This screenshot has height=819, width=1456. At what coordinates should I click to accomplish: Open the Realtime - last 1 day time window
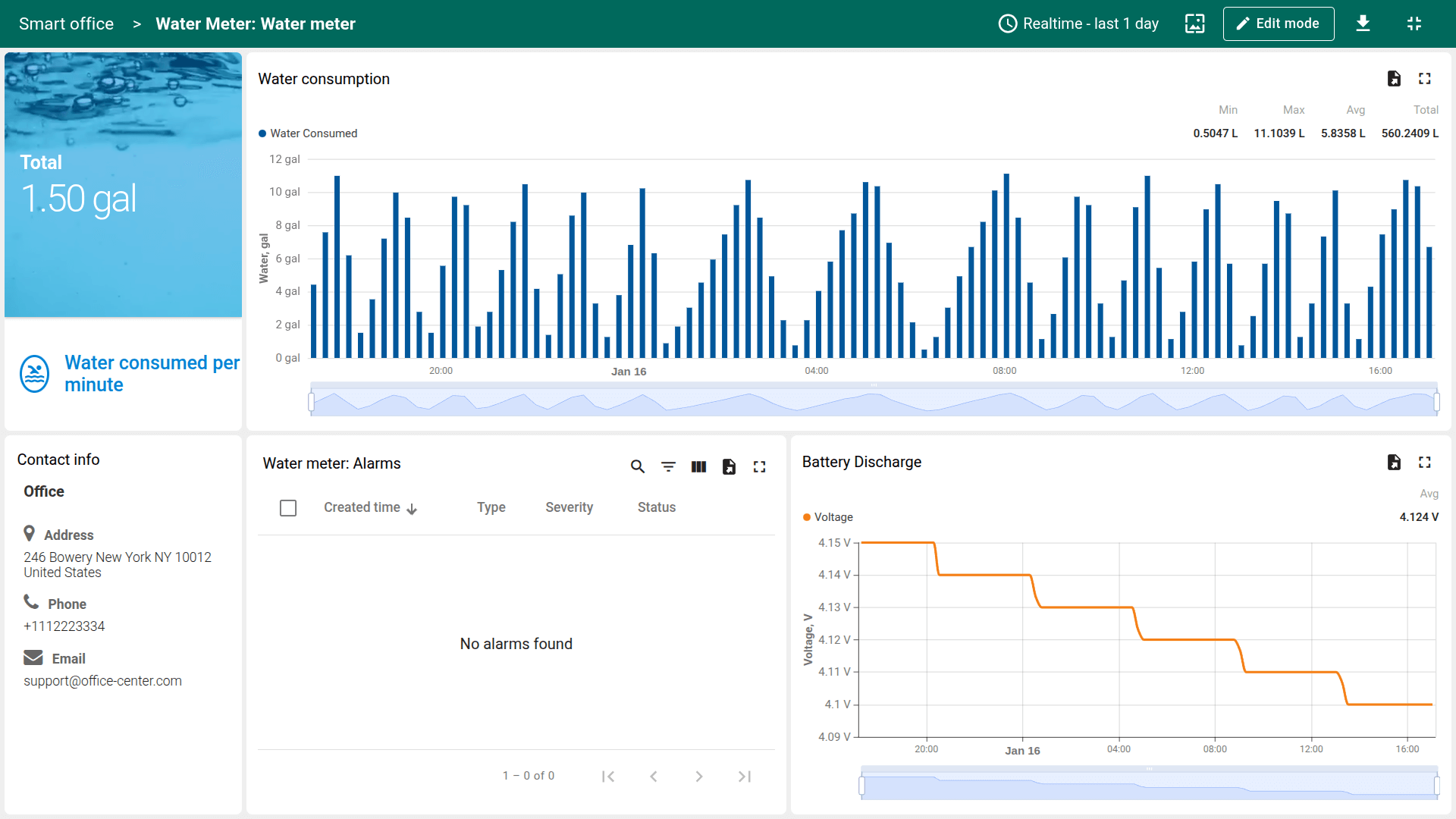1078,24
